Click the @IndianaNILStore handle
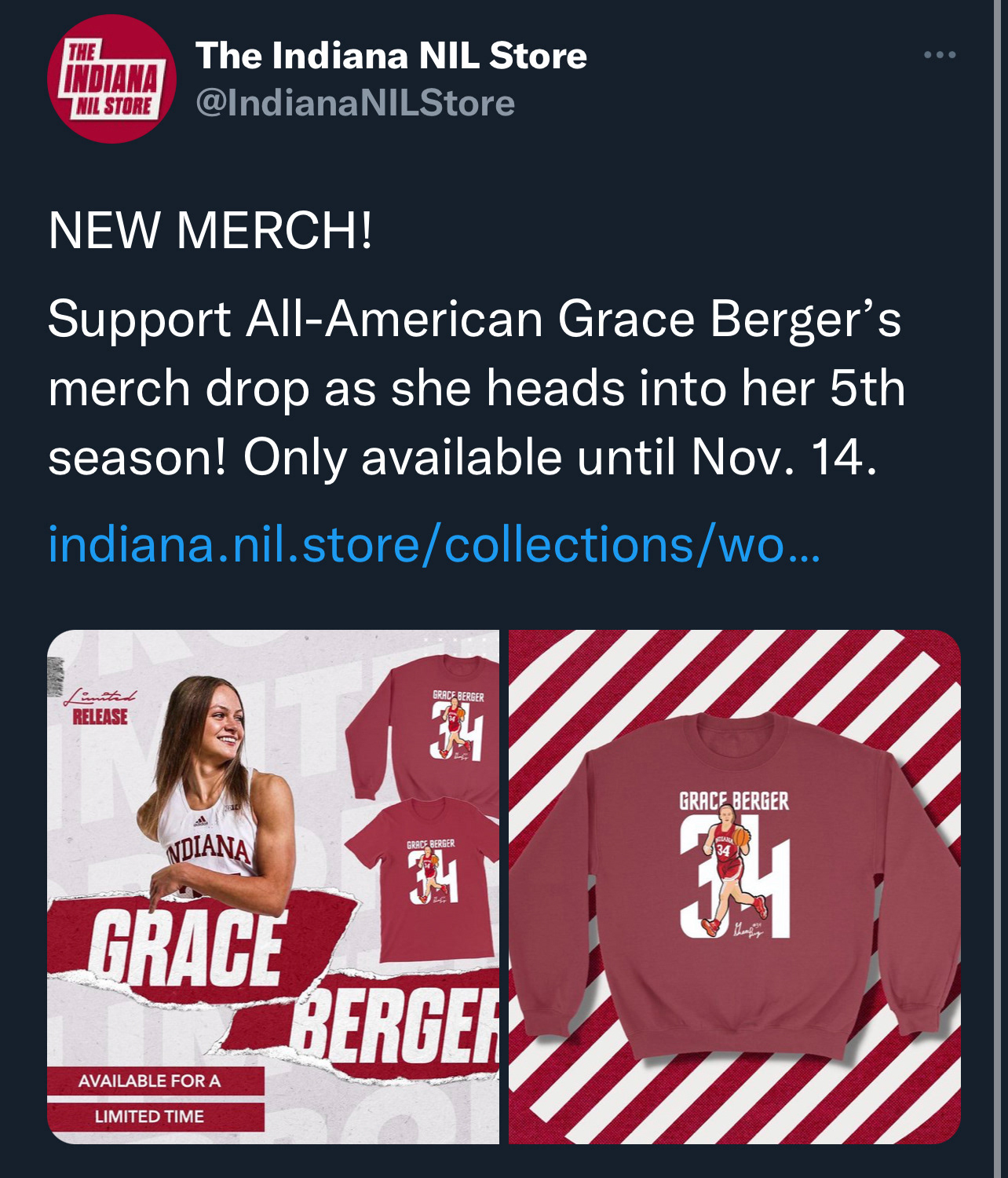1008x1178 pixels. (355, 103)
